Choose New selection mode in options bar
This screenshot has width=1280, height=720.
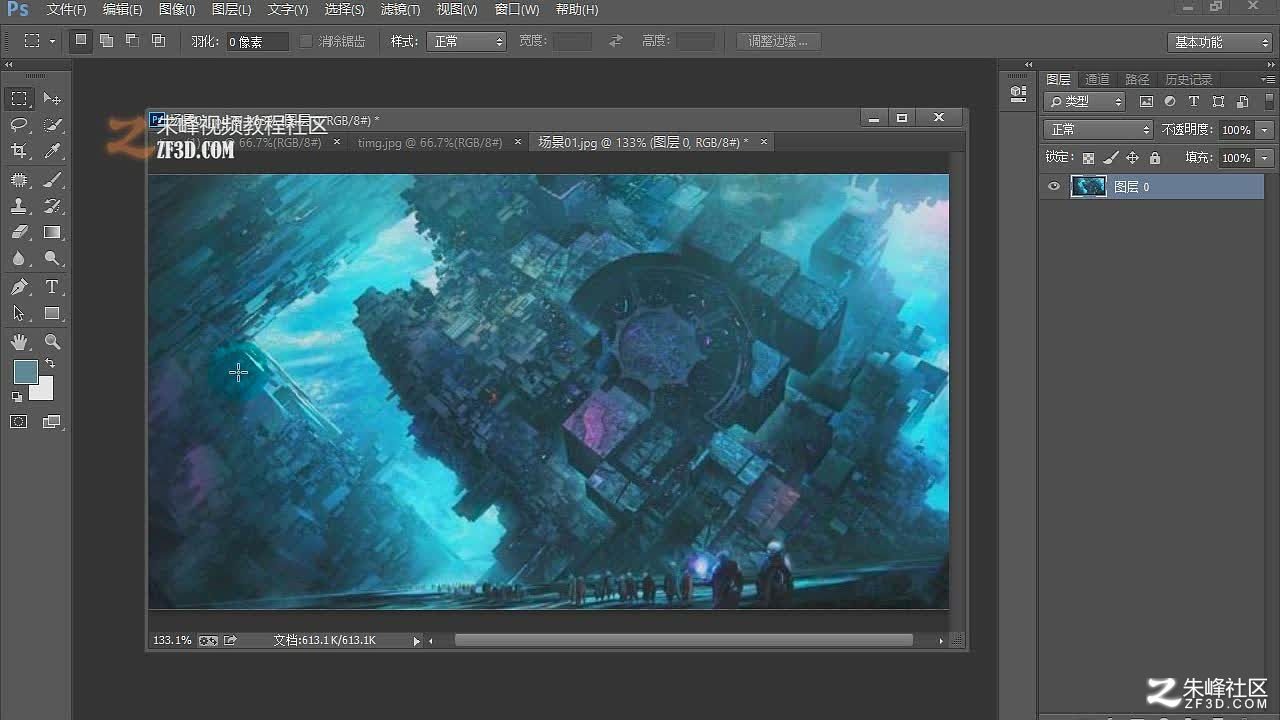[x=80, y=41]
